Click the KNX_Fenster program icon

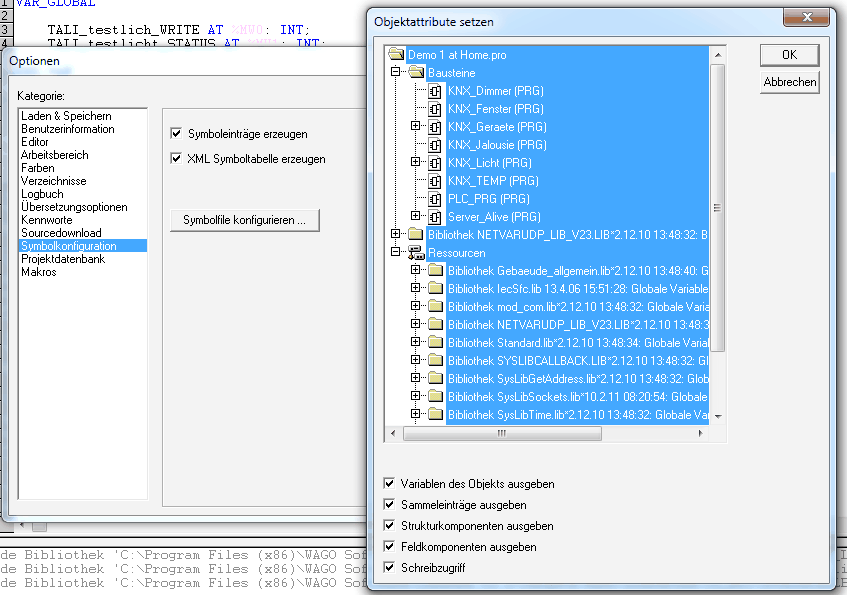[x=435, y=109]
